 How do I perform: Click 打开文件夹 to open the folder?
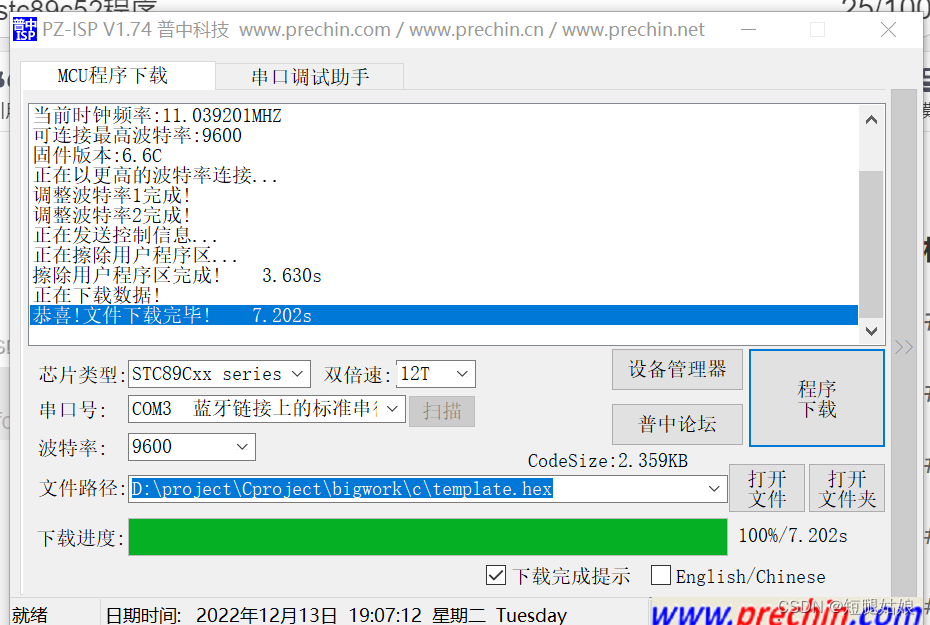pos(846,488)
